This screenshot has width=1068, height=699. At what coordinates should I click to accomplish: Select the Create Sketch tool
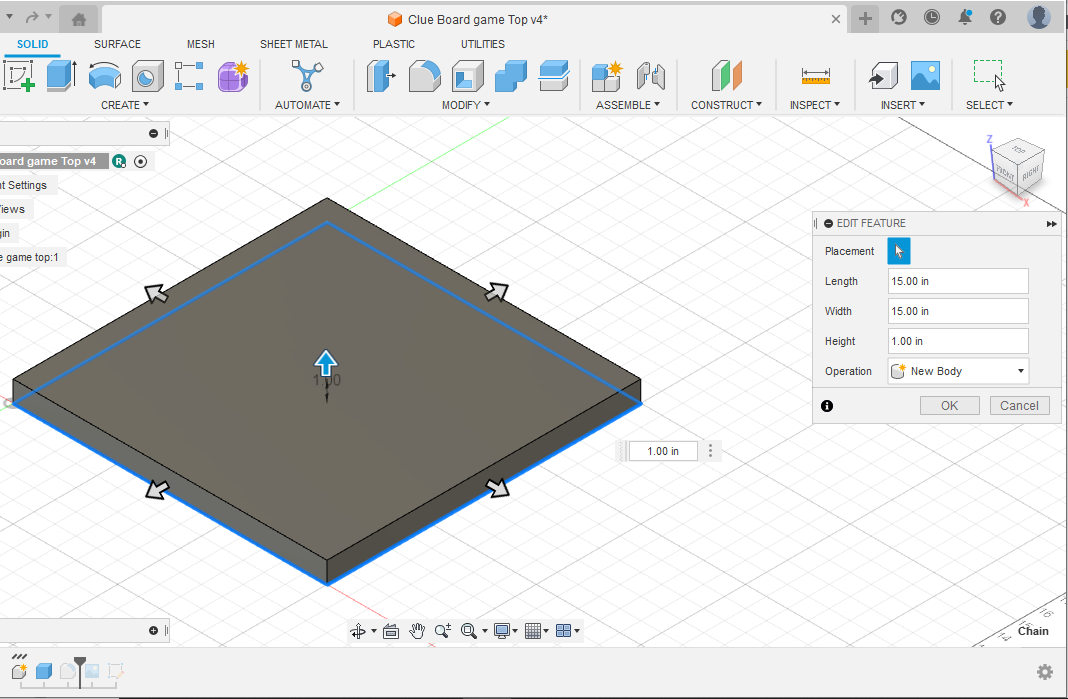pos(19,76)
